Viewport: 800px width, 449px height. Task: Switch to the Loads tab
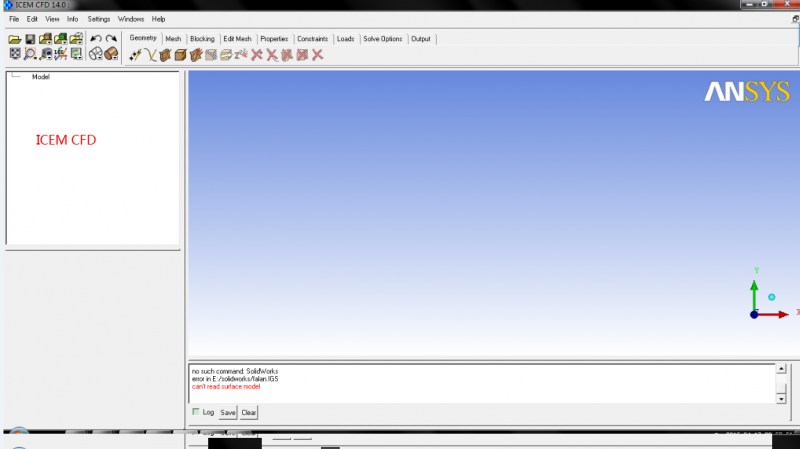(x=345, y=39)
